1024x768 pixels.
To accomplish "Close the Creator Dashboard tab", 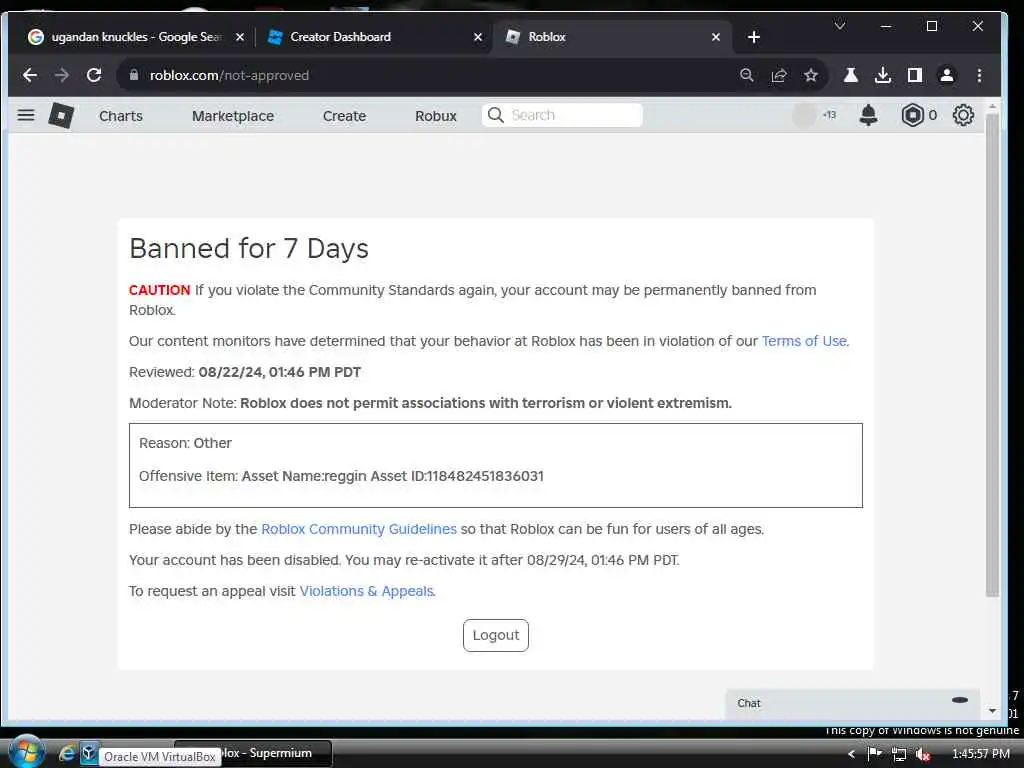I will pos(477,37).
